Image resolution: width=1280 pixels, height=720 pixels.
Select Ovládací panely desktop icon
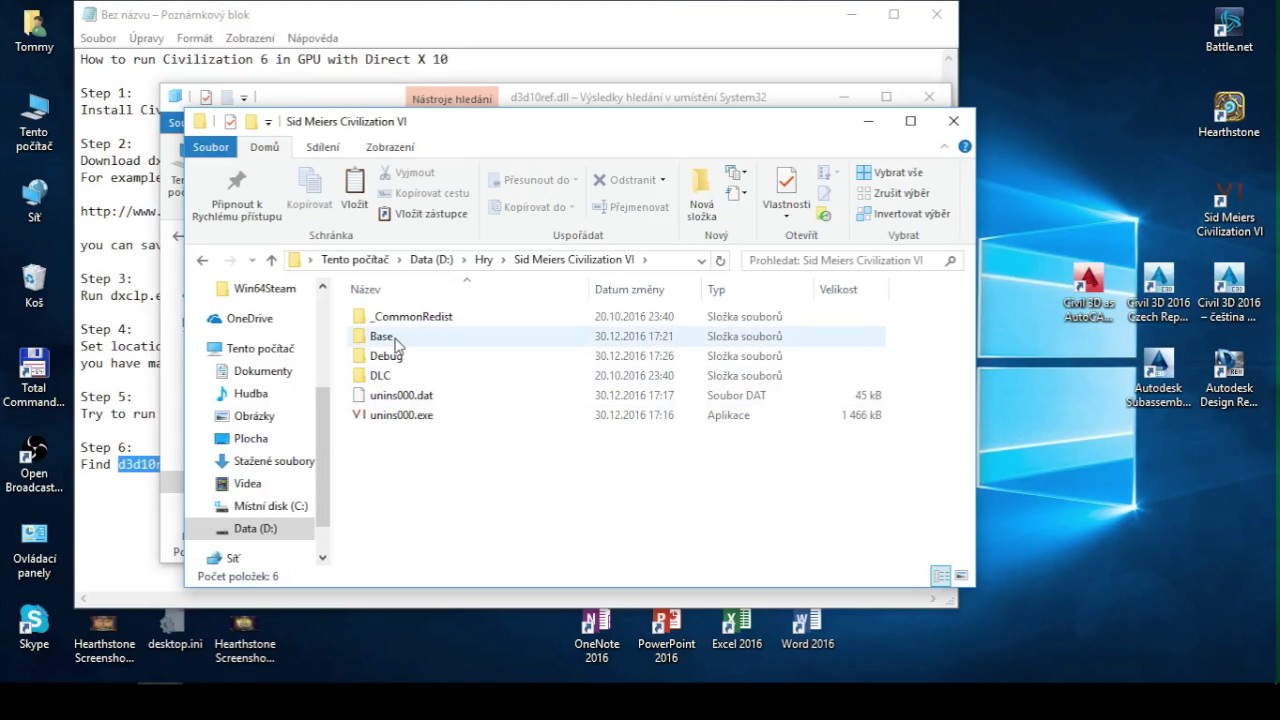click(x=34, y=549)
